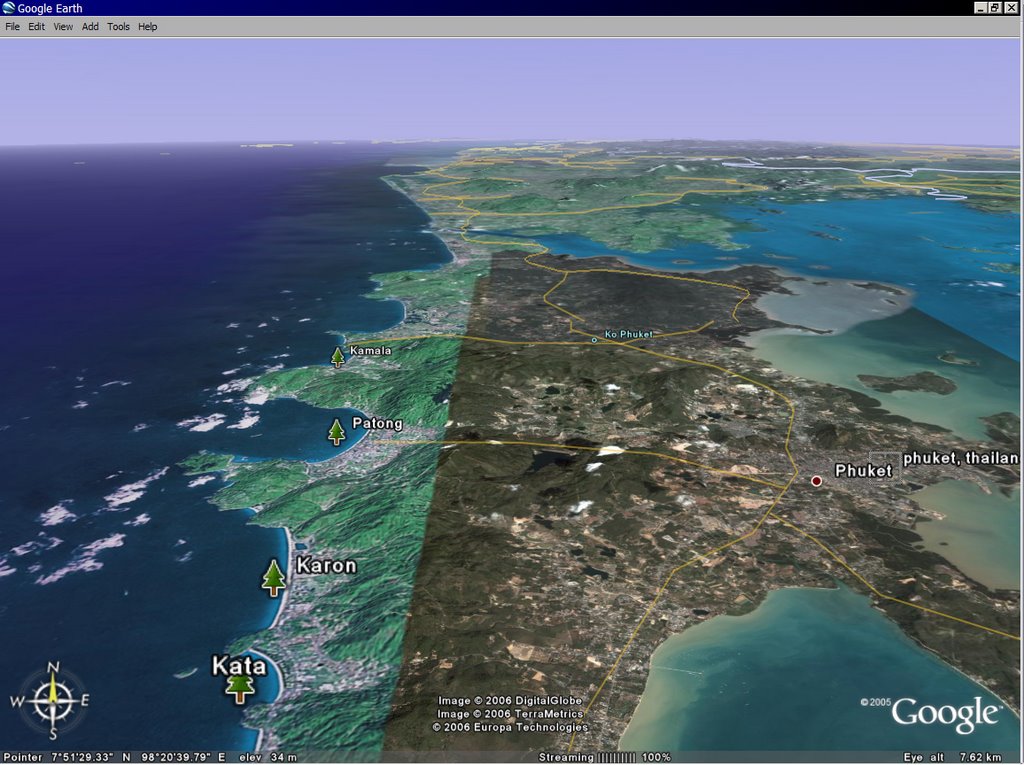This screenshot has width=1024, height=765.
Task: Select the Kamala placemark label
Action: point(370,351)
